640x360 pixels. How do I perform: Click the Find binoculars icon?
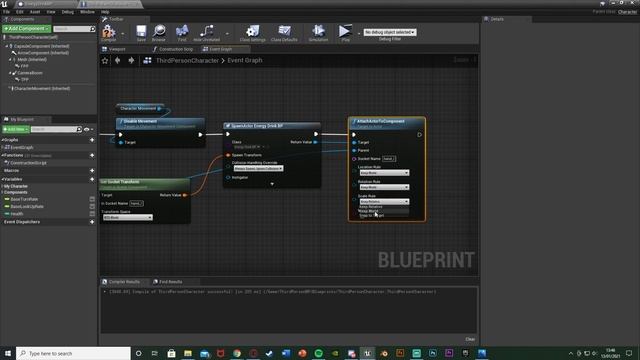point(182,31)
